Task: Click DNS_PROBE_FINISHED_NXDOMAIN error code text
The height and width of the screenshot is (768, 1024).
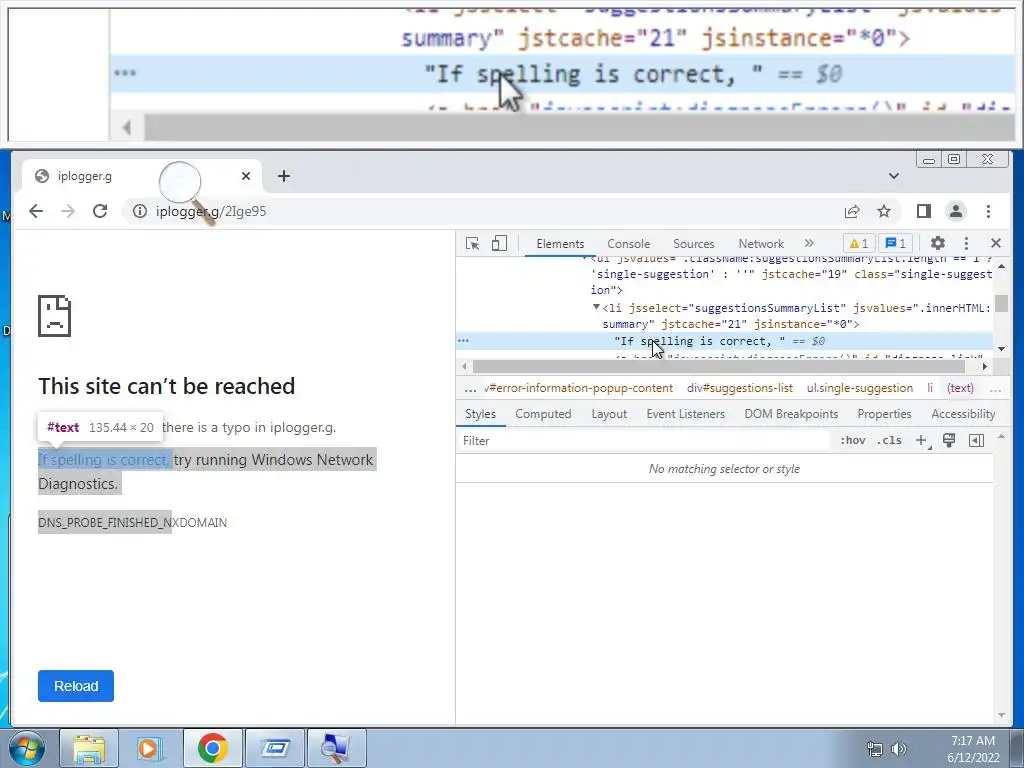Action: tap(133, 522)
